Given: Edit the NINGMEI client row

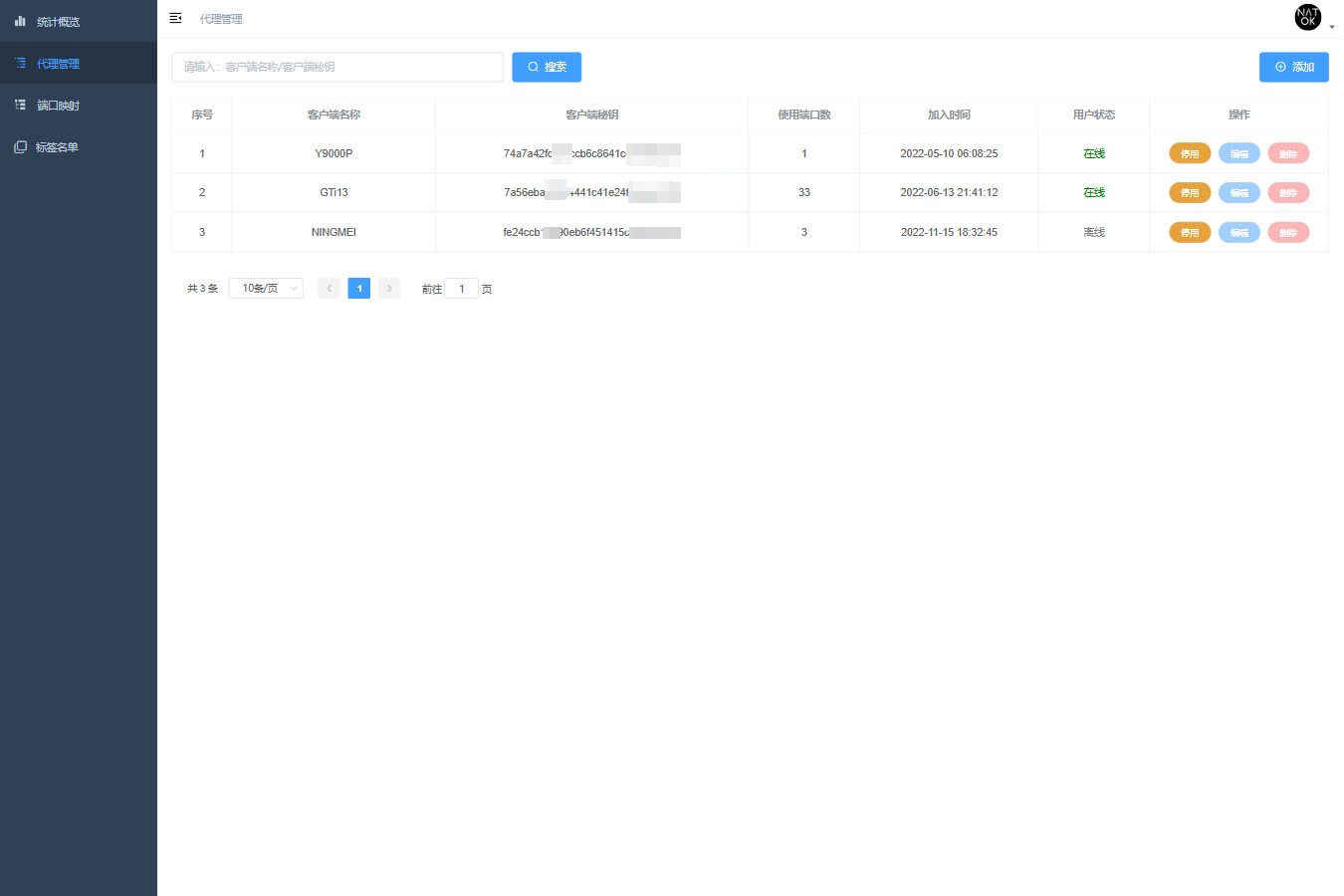Looking at the screenshot, I should [1239, 232].
